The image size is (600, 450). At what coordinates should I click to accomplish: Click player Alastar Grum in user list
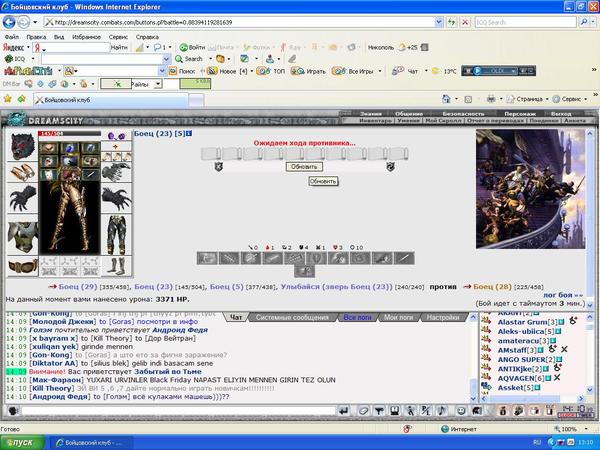tap(522, 322)
